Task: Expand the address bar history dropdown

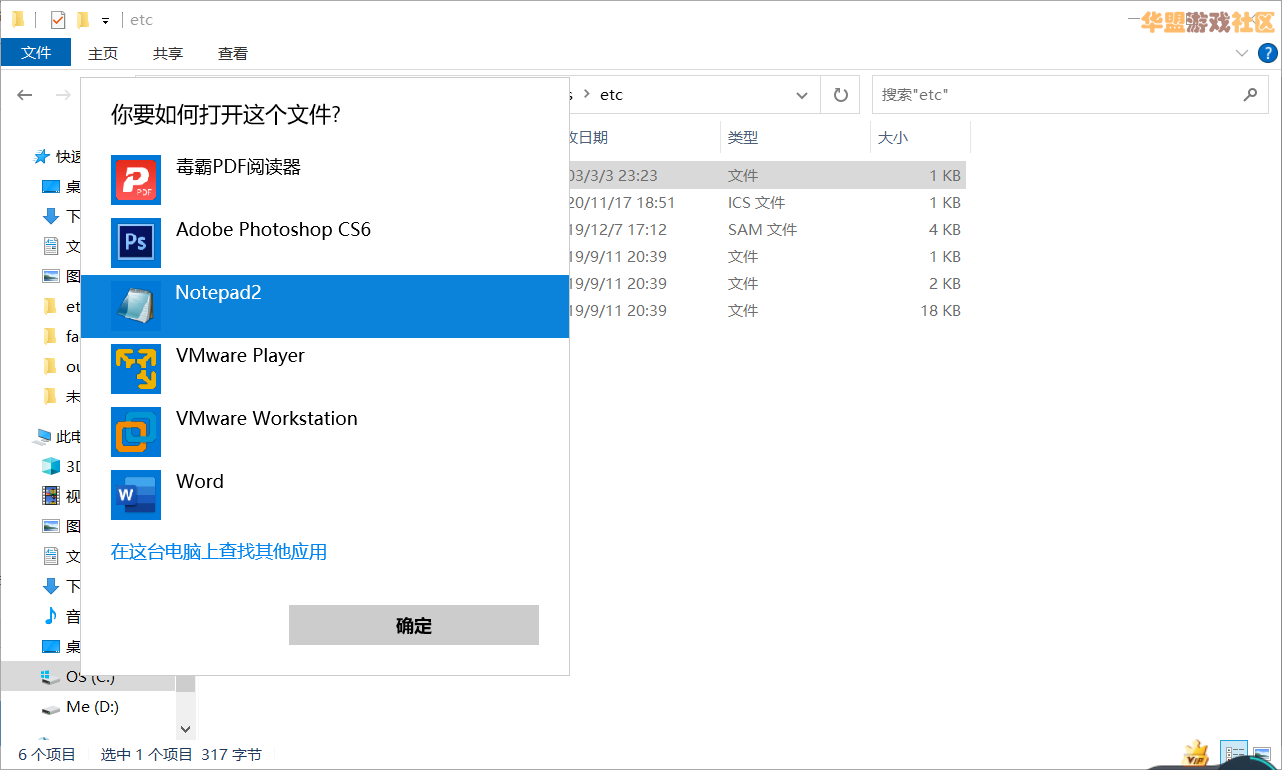Action: pyautogui.click(x=802, y=95)
